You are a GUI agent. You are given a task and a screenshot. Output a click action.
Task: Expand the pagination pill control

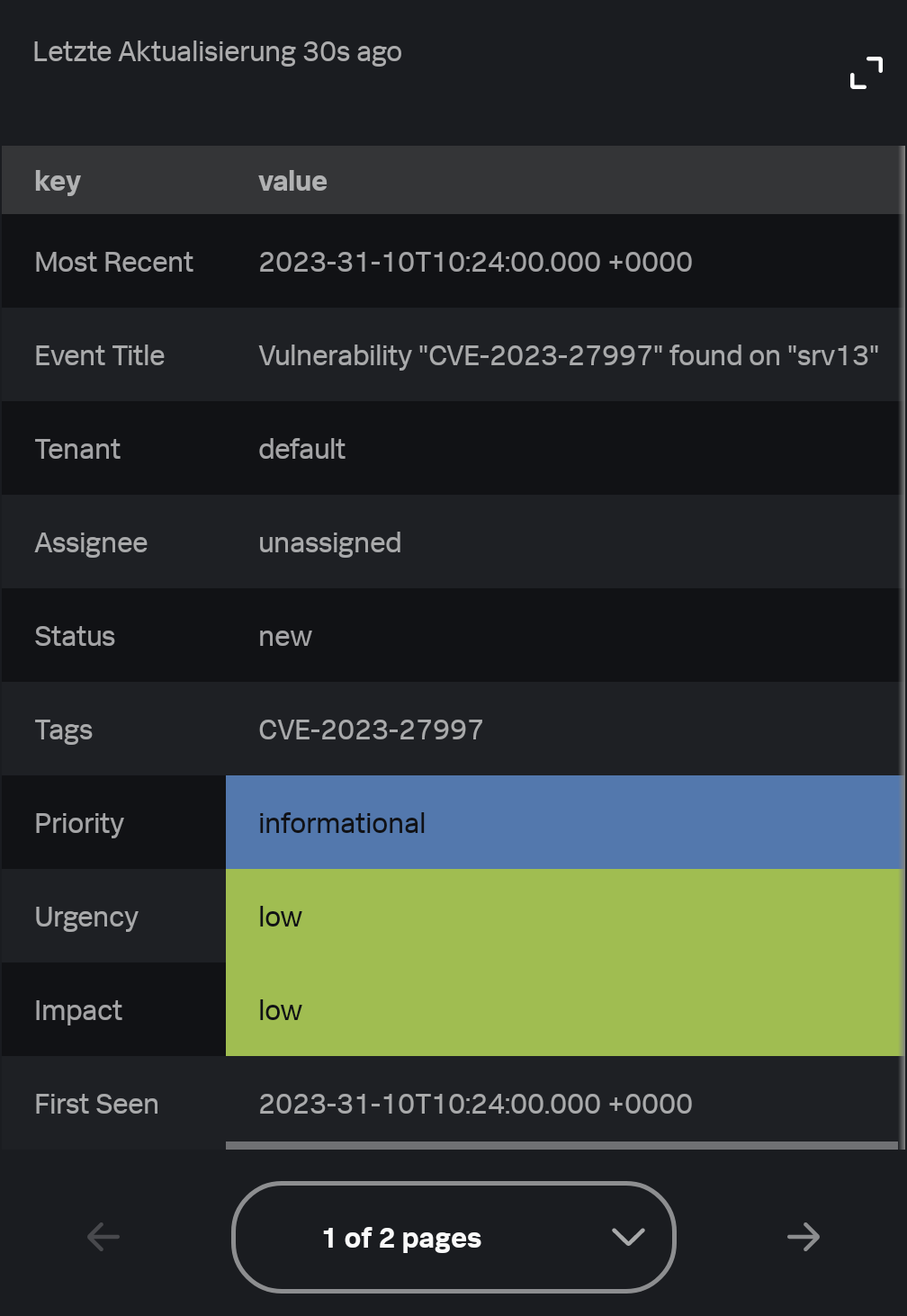pyautogui.click(x=453, y=1237)
